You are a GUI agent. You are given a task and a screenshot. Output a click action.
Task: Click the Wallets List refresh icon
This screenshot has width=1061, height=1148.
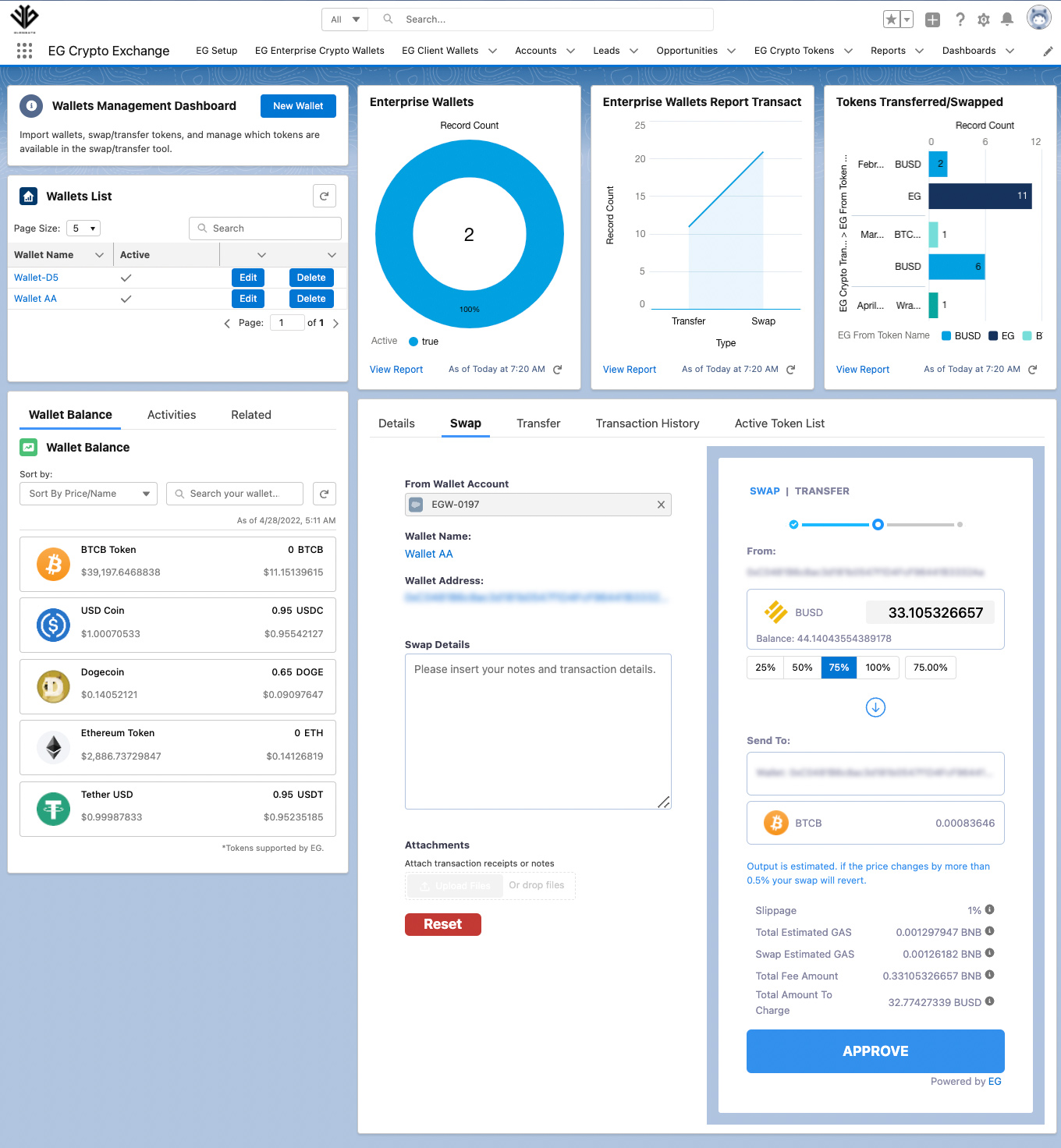(324, 196)
